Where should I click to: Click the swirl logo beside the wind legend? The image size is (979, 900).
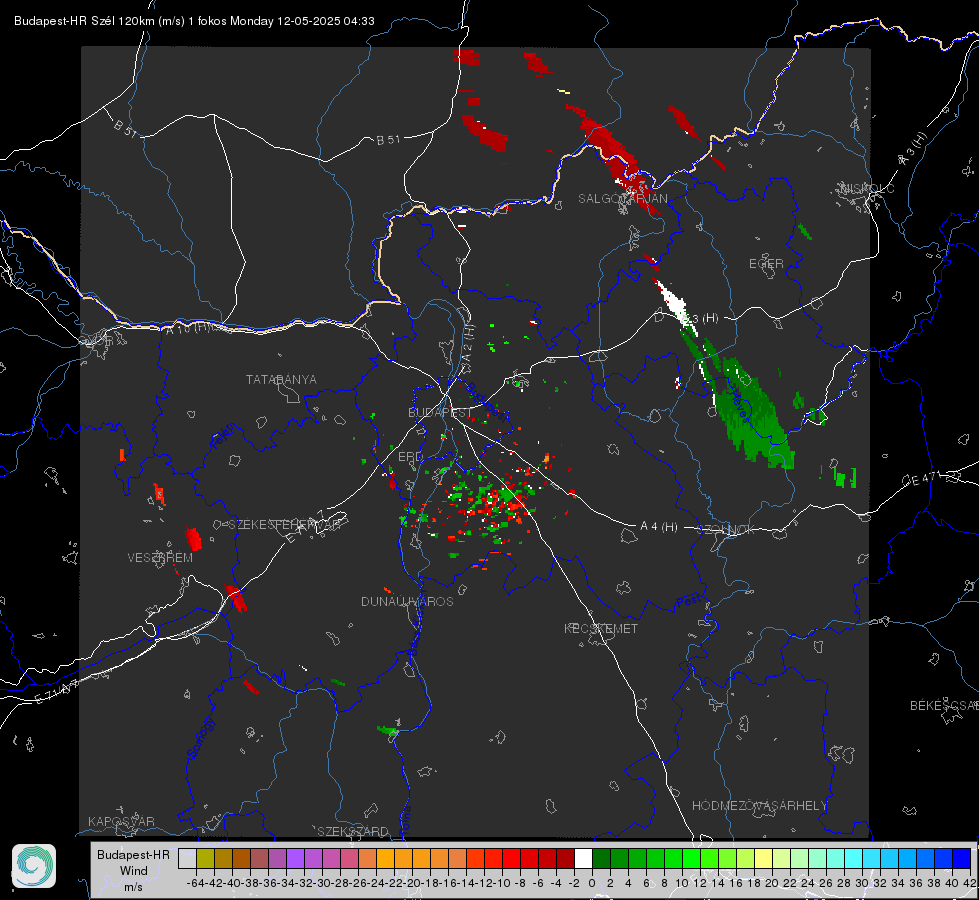point(34,866)
